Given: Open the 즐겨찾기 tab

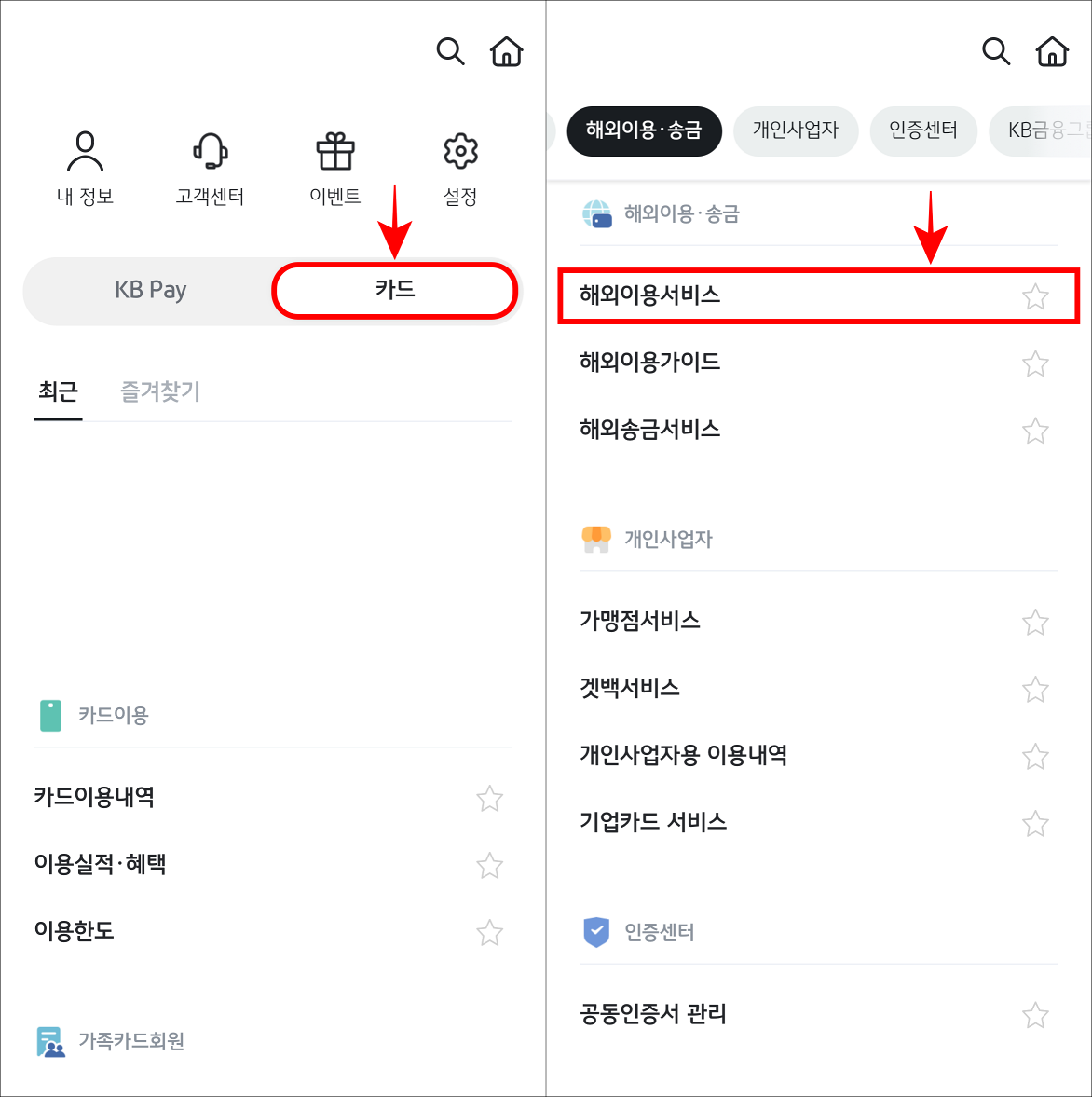Looking at the screenshot, I should [x=158, y=391].
